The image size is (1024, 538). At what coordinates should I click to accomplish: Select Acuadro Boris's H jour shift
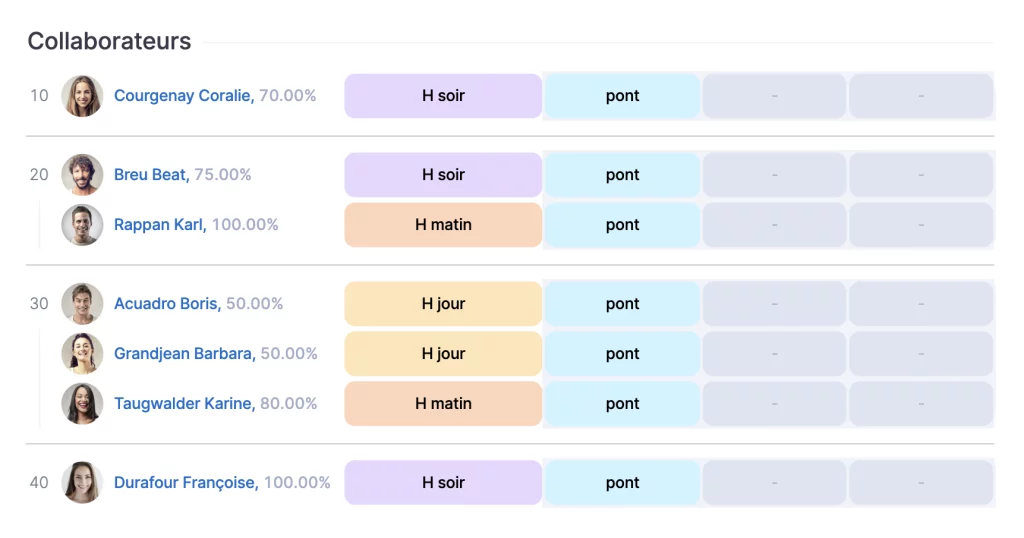[443, 304]
